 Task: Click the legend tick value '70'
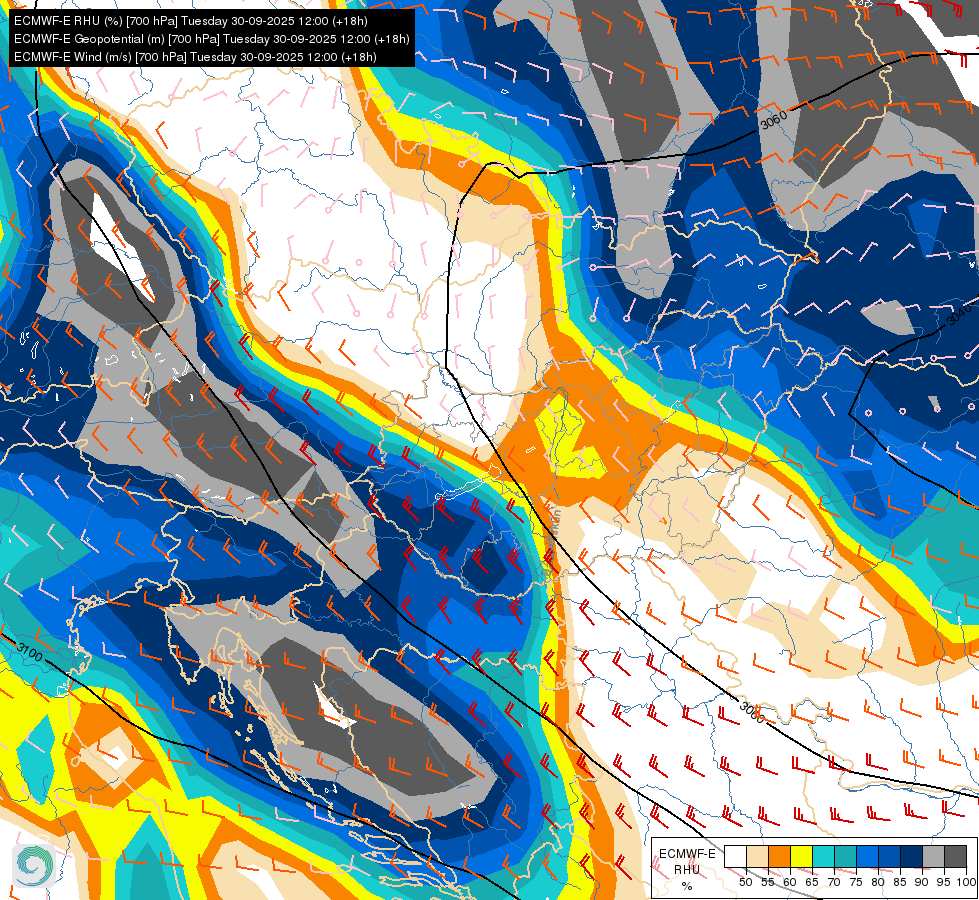tap(834, 882)
